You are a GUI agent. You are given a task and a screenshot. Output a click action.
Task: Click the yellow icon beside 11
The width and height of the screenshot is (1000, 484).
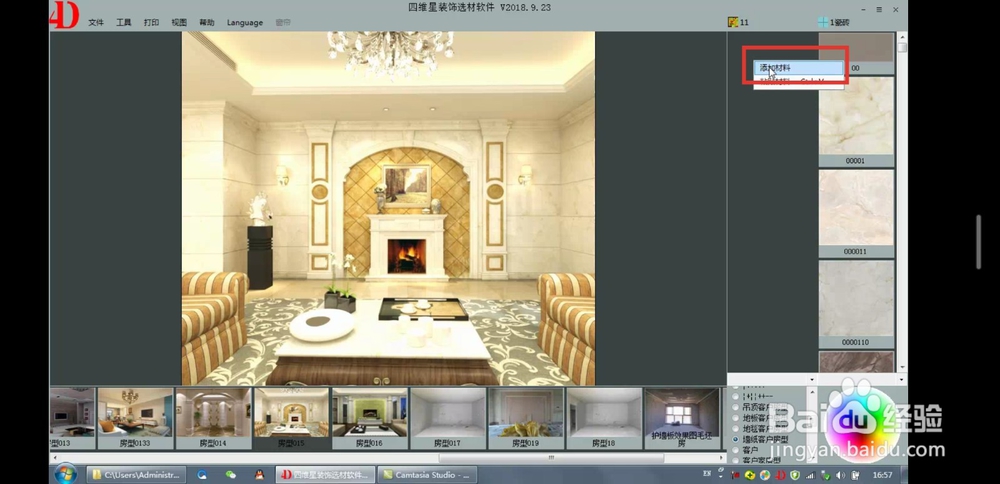(x=733, y=22)
